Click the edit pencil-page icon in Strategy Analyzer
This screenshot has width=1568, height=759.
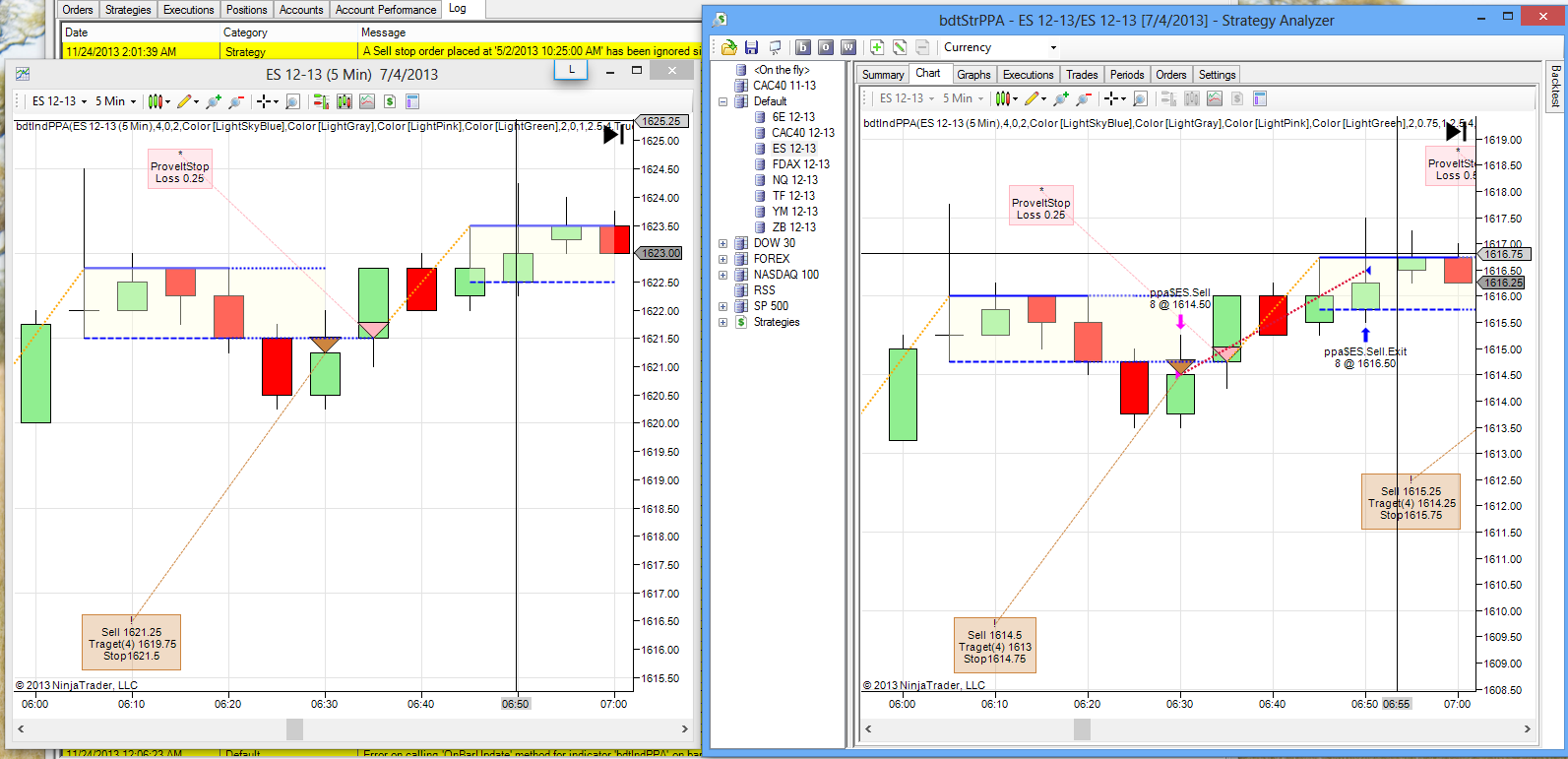pyautogui.click(x=899, y=47)
